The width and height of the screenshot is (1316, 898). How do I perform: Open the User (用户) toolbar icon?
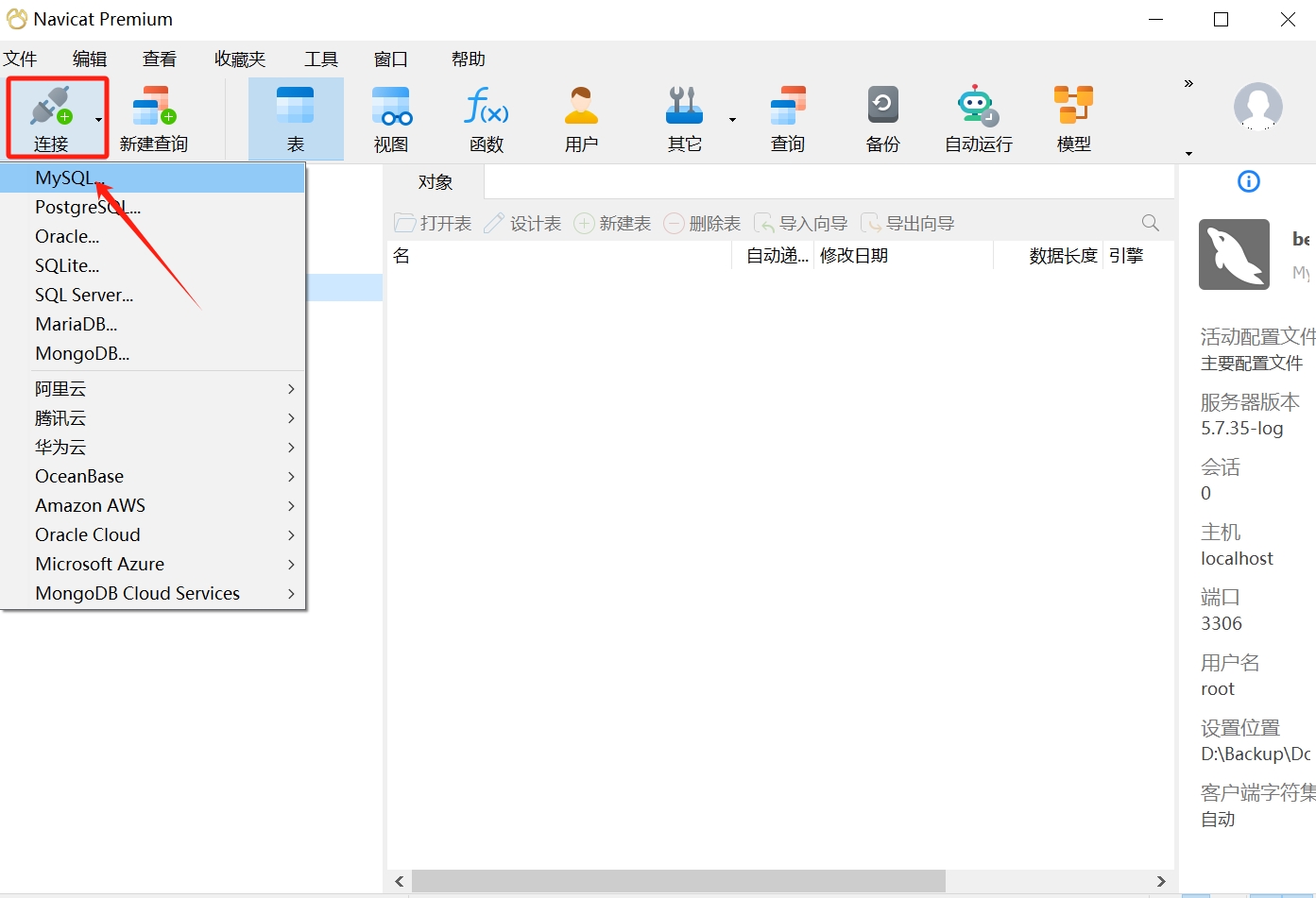[581, 106]
